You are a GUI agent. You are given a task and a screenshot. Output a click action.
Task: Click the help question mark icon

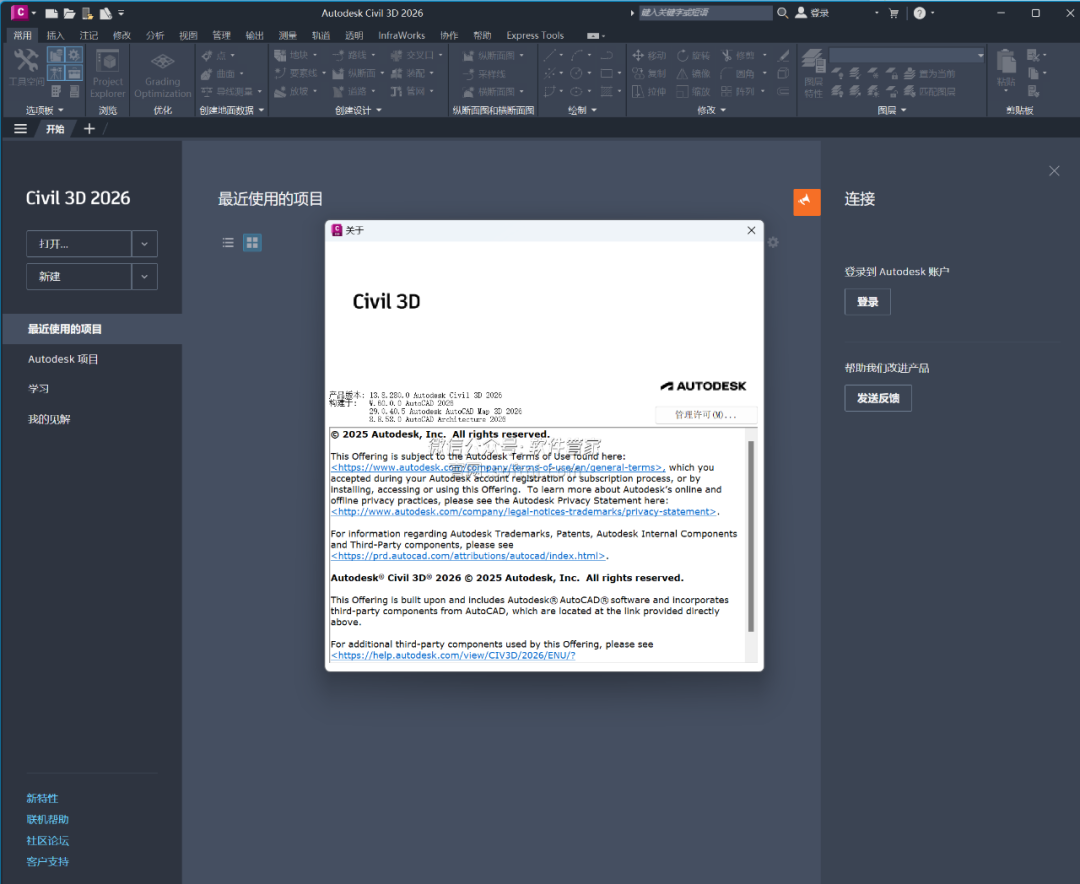tap(920, 13)
